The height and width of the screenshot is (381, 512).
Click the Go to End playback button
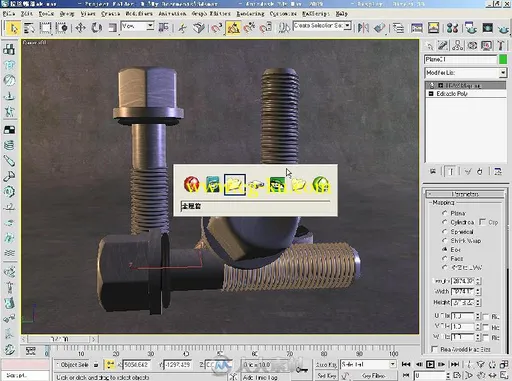pyautogui.click(x=455, y=364)
